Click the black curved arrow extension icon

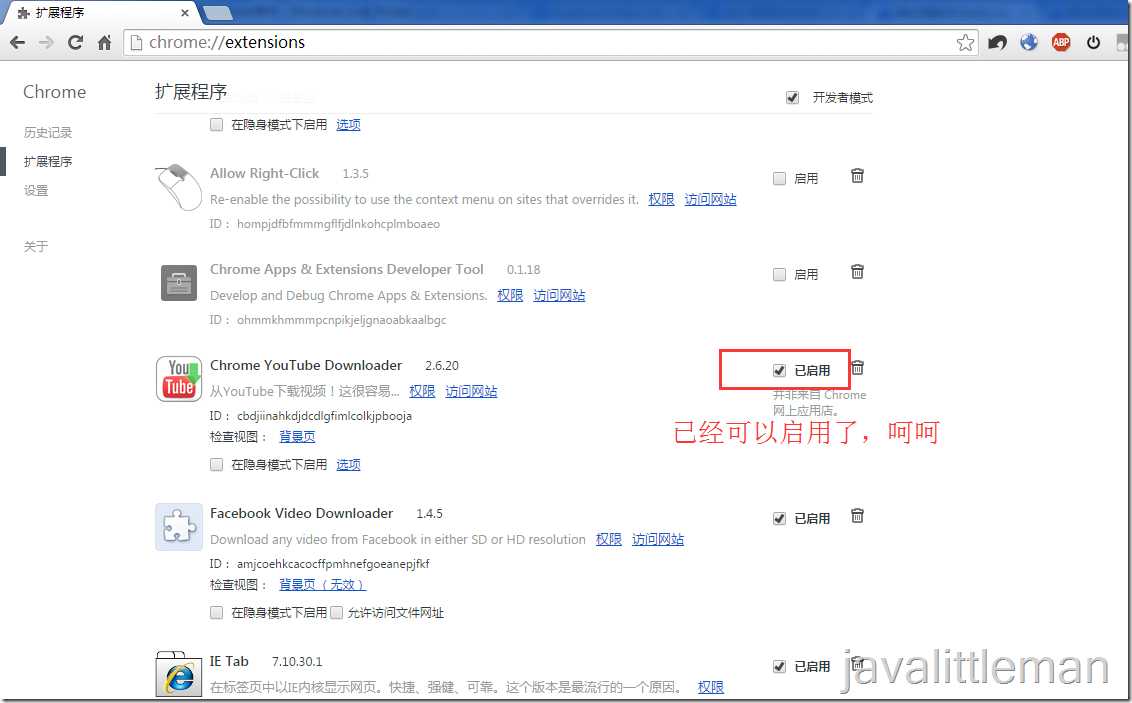tap(997, 43)
